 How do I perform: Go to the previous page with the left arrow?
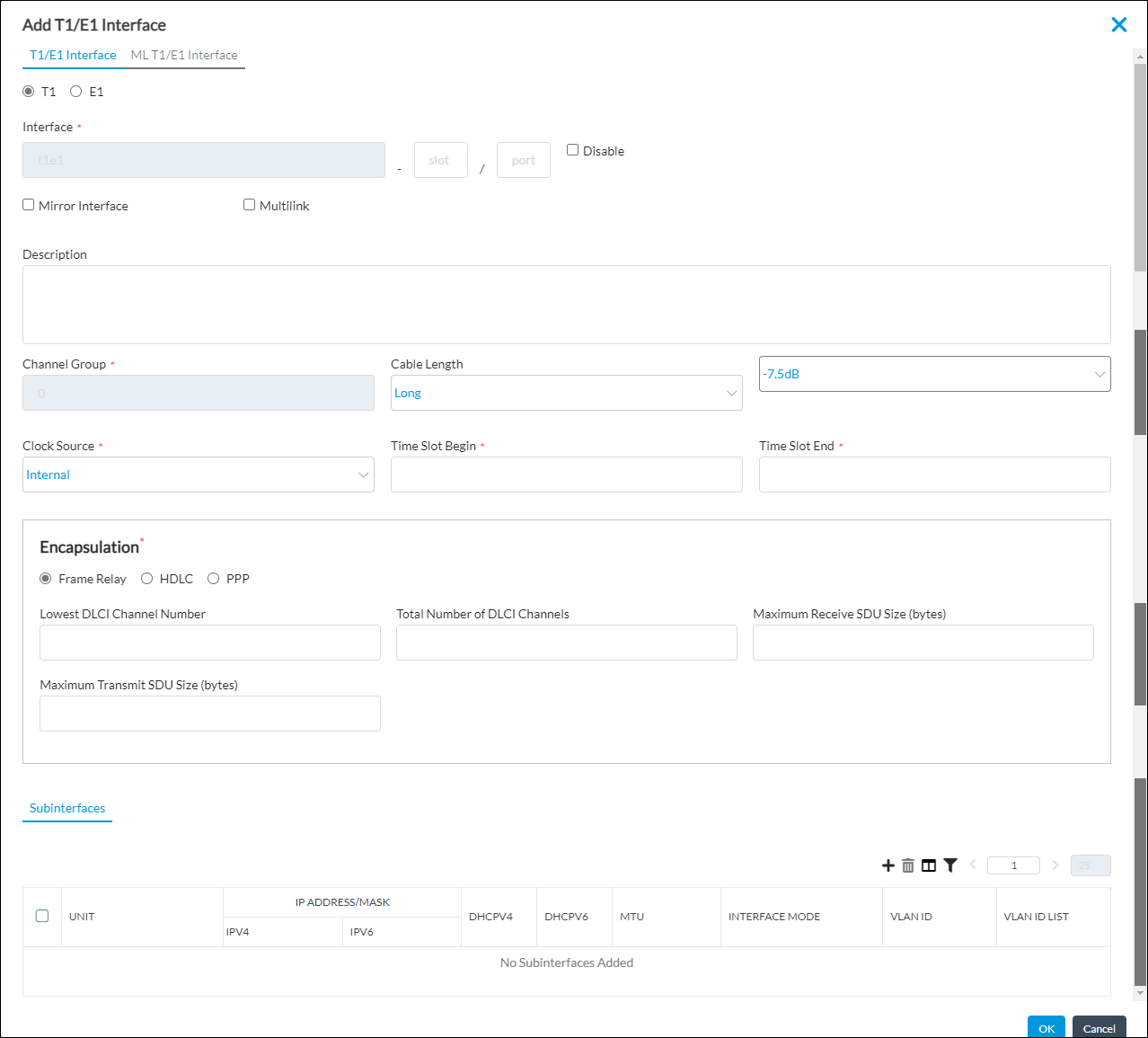click(x=973, y=865)
